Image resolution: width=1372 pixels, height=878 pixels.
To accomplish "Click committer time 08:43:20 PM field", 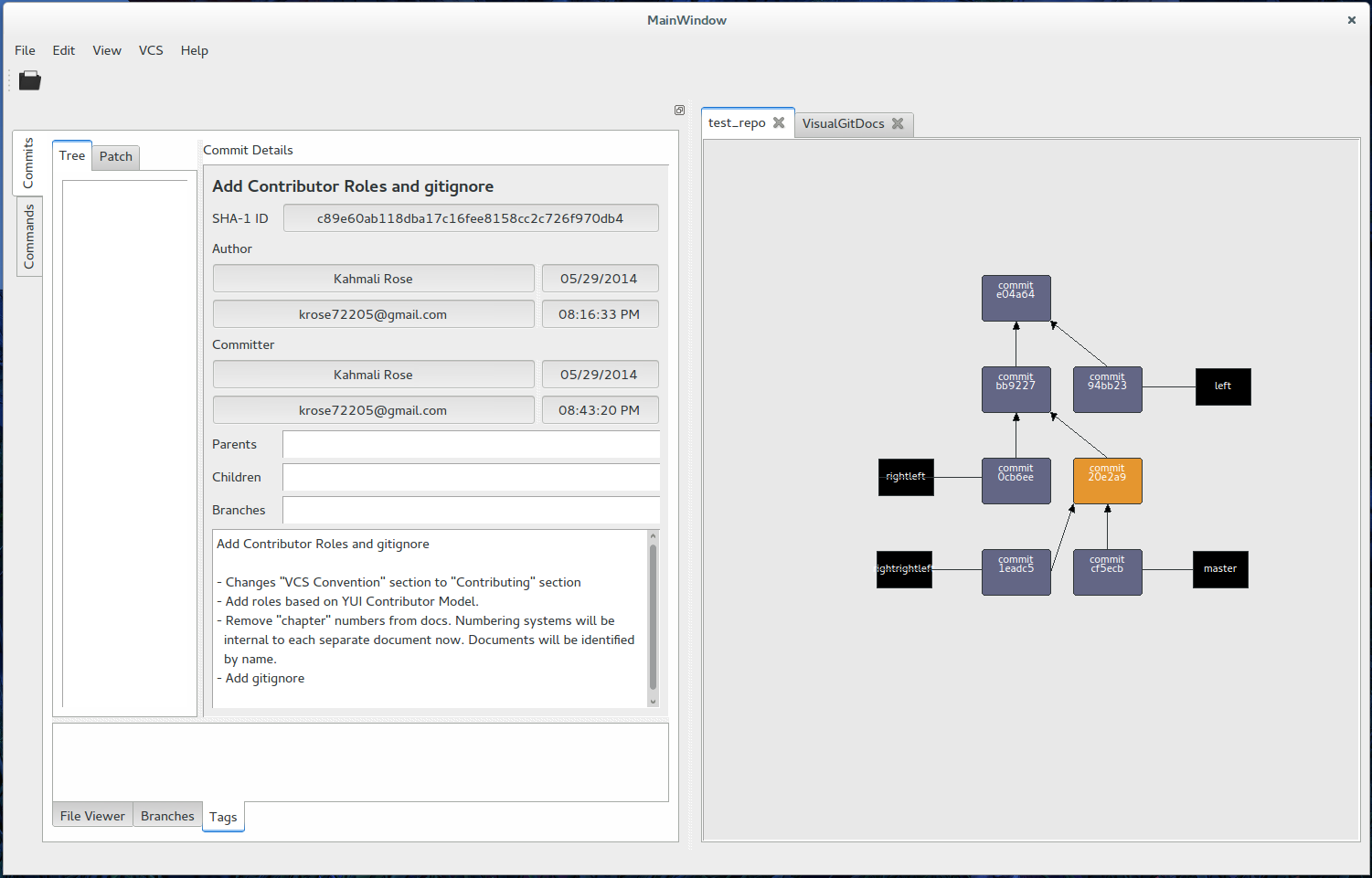I will 600,410.
